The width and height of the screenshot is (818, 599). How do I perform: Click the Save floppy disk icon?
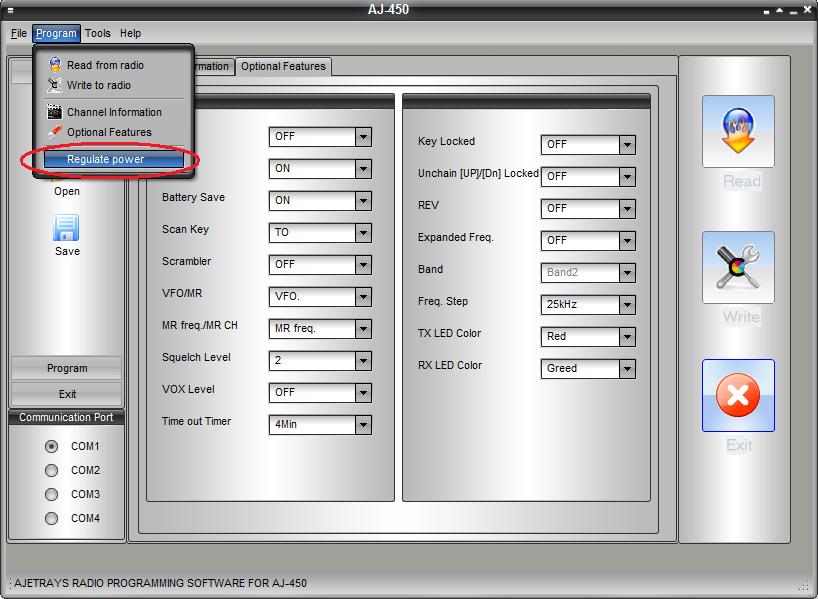(66, 227)
